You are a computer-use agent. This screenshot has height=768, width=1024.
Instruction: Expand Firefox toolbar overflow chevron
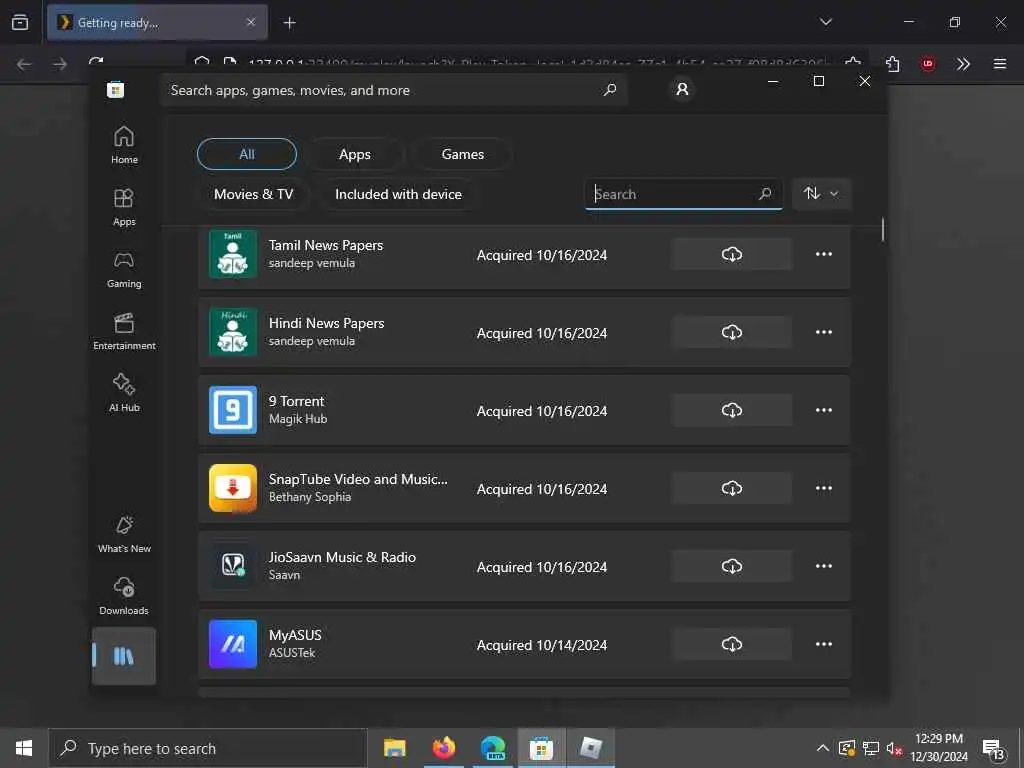(x=963, y=64)
